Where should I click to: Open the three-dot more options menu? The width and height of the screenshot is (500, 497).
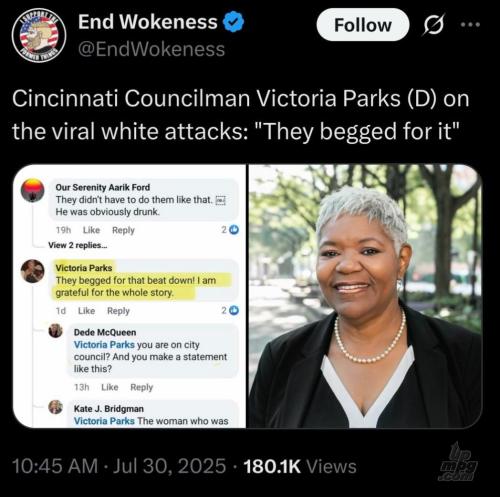tap(470, 24)
